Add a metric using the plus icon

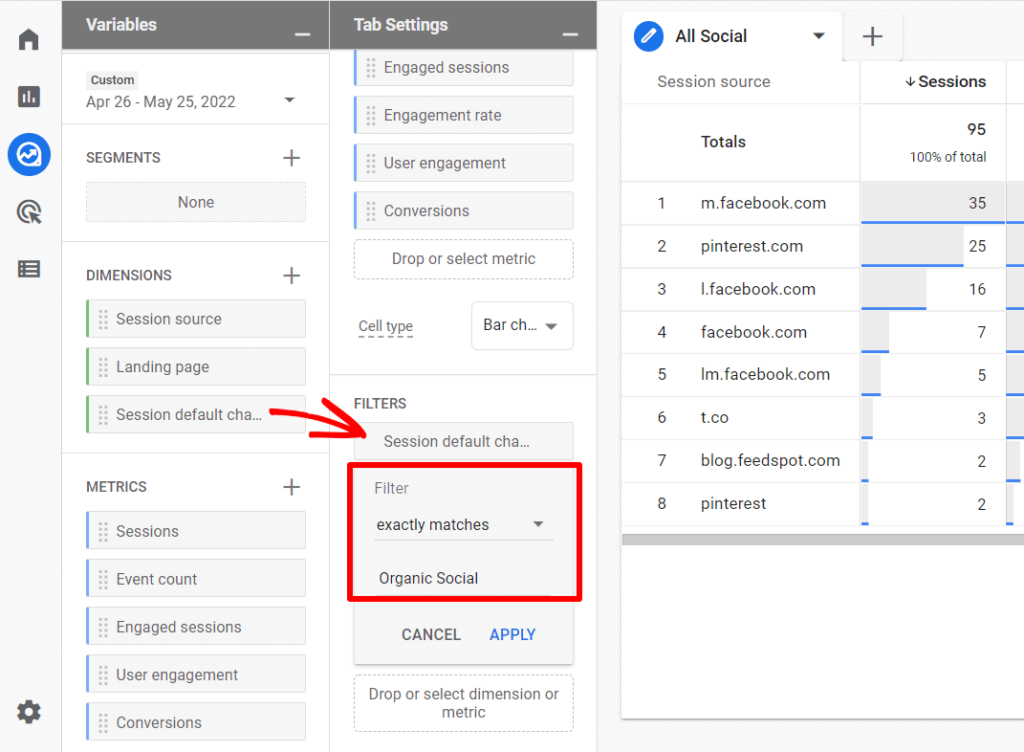[x=290, y=486]
